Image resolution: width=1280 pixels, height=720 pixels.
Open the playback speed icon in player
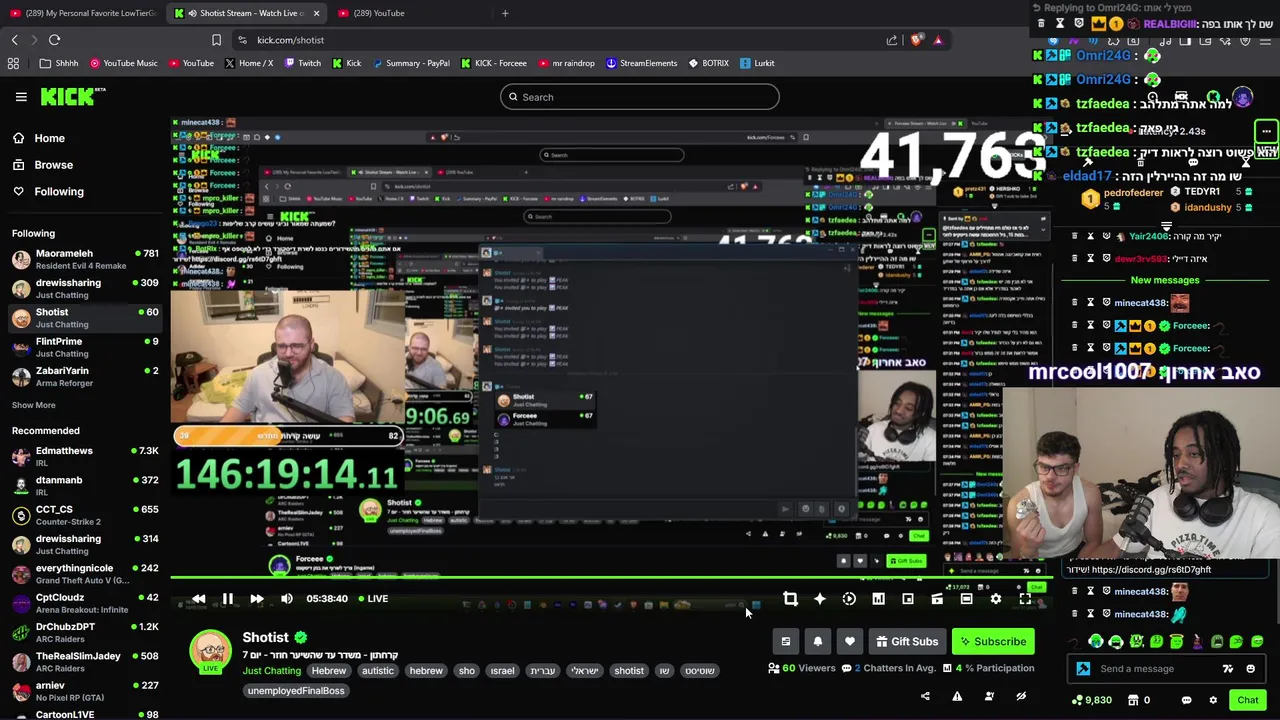coord(849,599)
